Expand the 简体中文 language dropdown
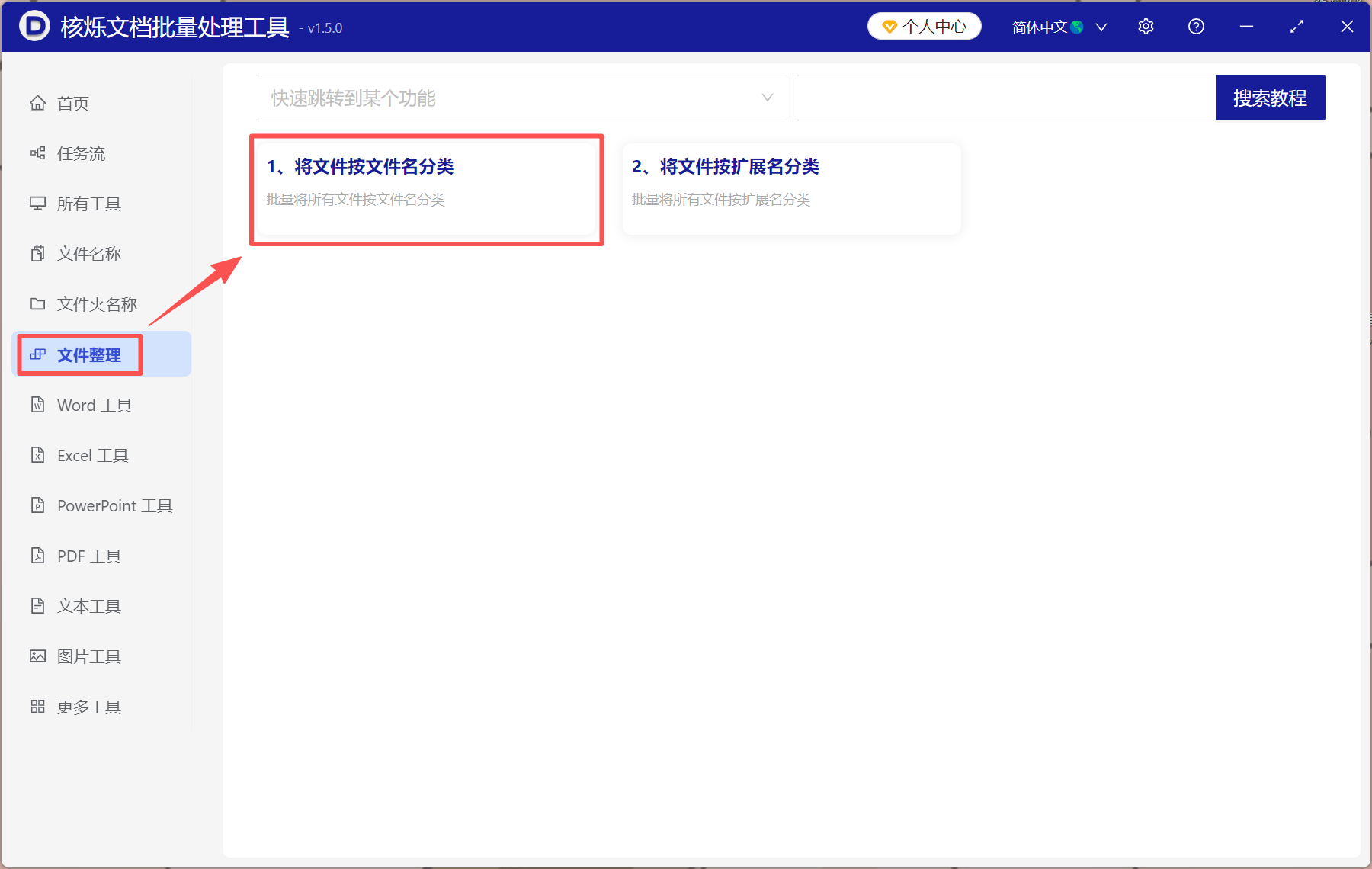1372x869 pixels. pos(1058,27)
